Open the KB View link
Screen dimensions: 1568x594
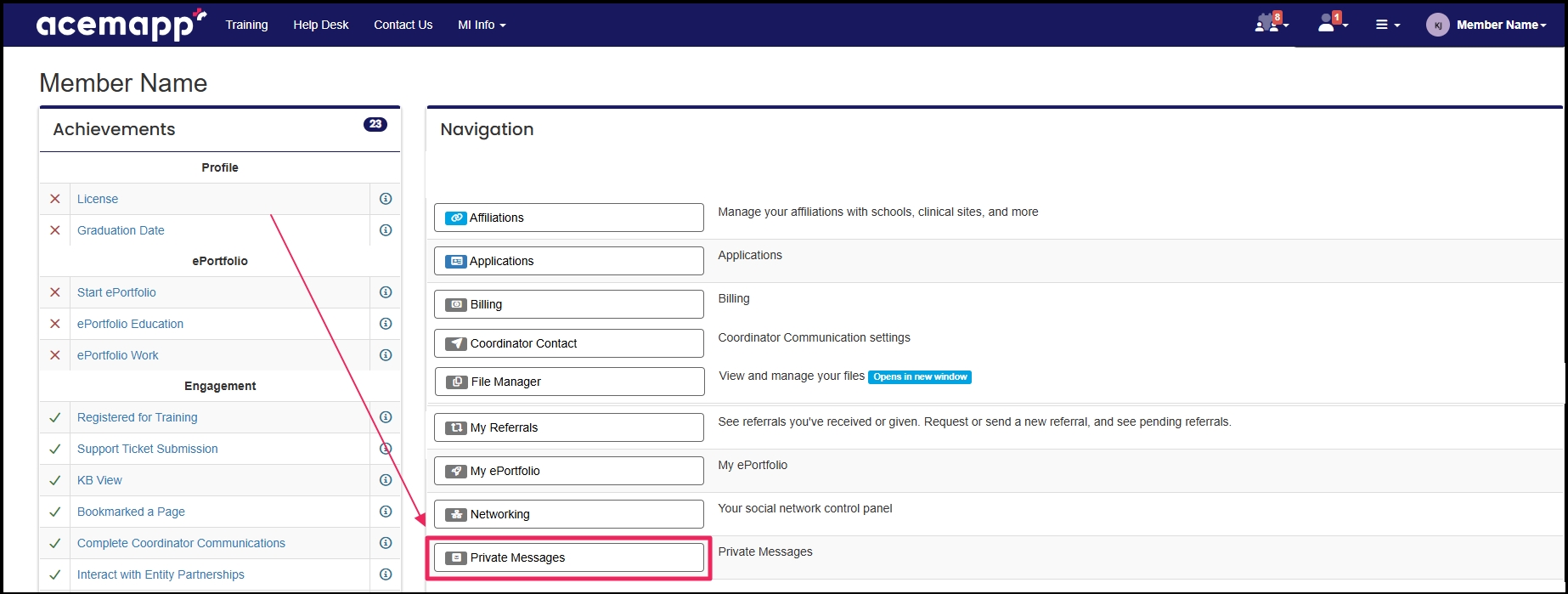point(99,480)
